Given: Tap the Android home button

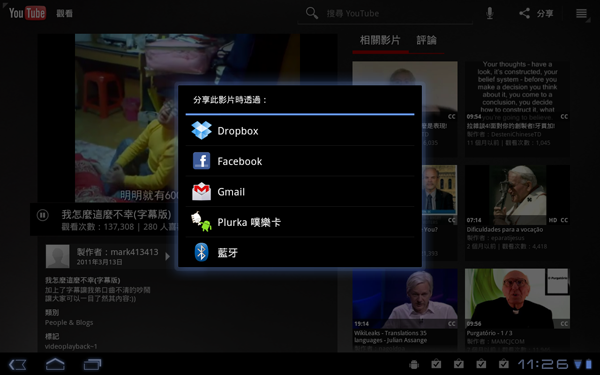Looking at the screenshot, I should (55, 364).
